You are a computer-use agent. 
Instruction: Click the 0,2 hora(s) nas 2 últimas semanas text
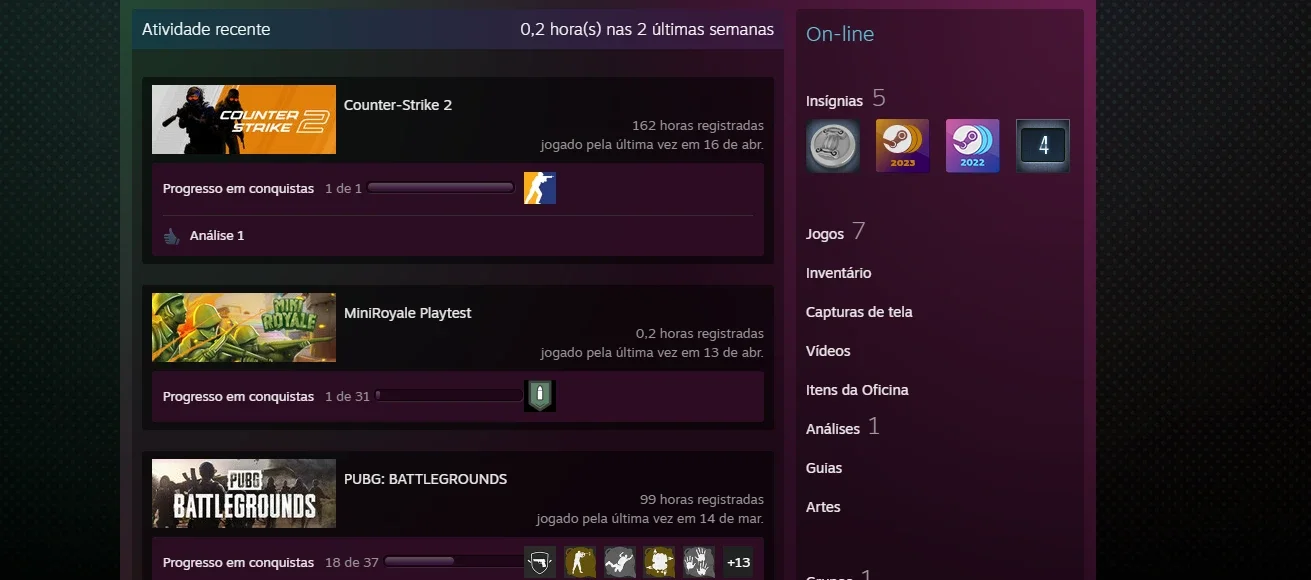click(647, 30)
